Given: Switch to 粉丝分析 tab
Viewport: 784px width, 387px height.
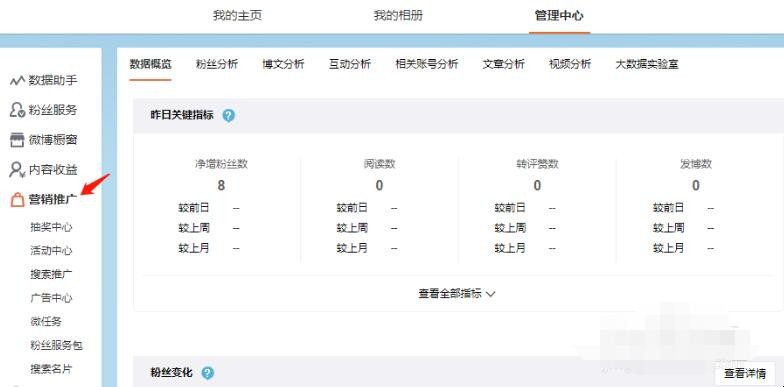Looking at the screenshot, I should point(217,64).
